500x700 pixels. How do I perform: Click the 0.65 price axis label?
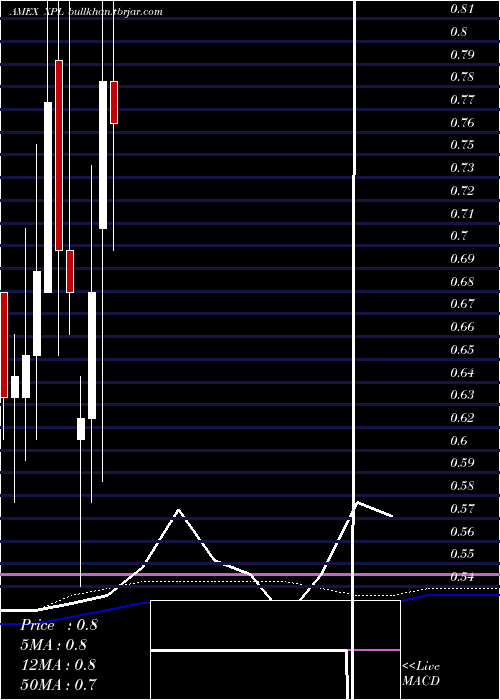(x=462, y=349)
